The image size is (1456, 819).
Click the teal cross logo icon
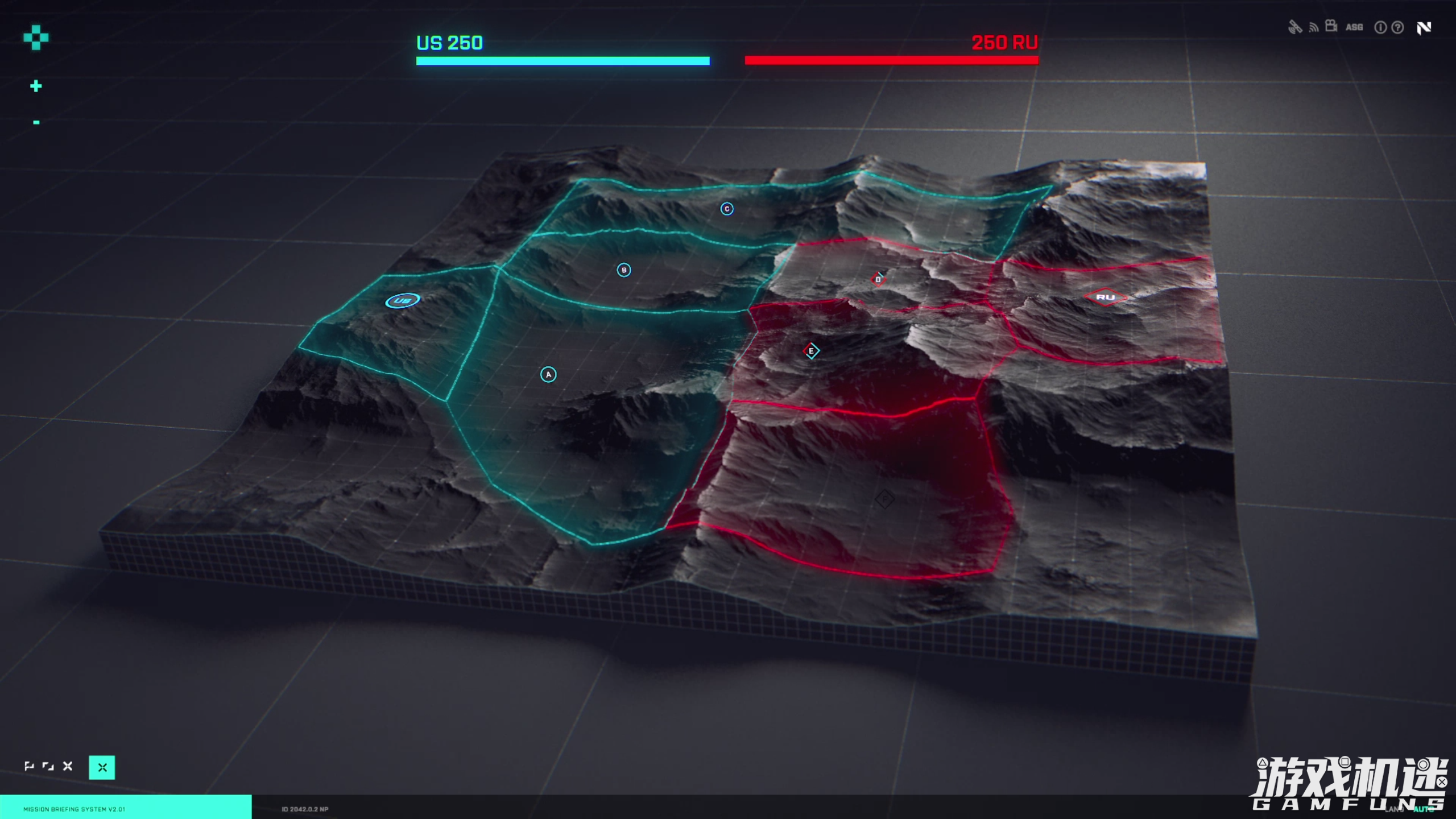click(x=36, y=38)
